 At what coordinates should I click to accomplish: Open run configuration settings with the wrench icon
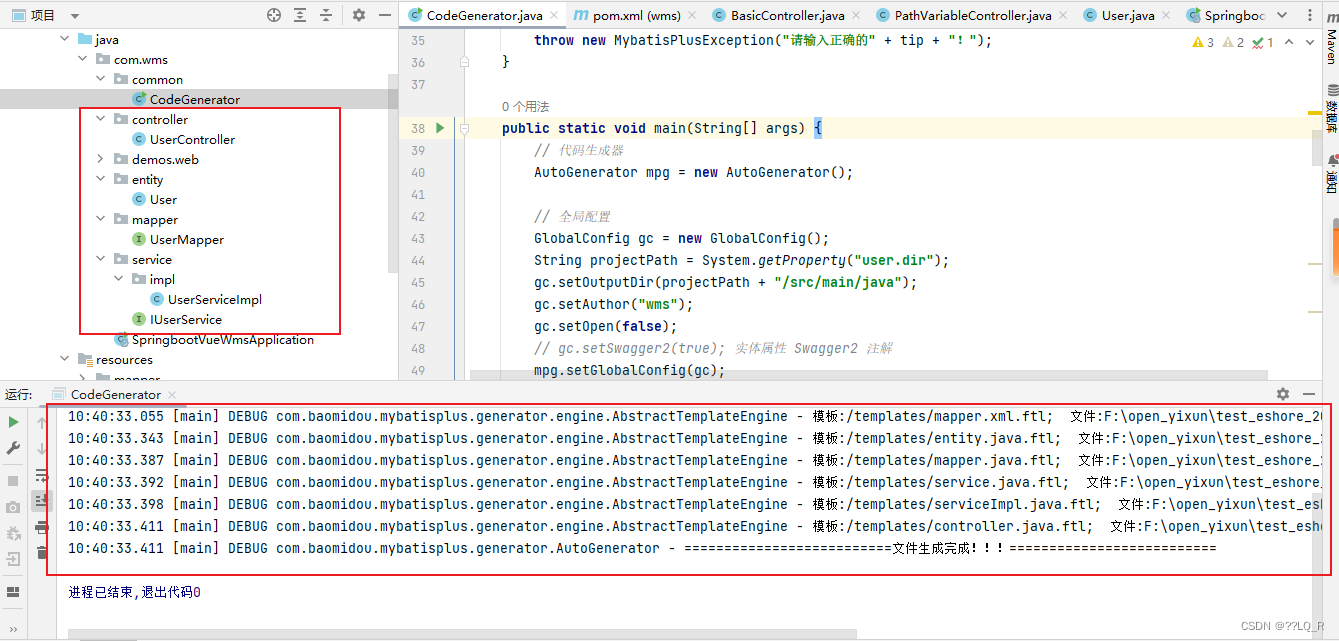14,446
